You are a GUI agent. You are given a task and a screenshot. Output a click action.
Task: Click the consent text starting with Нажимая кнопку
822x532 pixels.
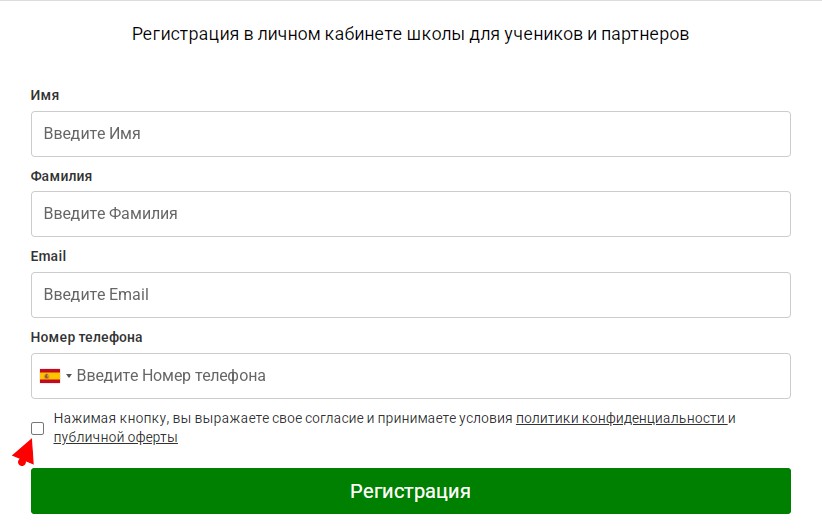[395, 428]
